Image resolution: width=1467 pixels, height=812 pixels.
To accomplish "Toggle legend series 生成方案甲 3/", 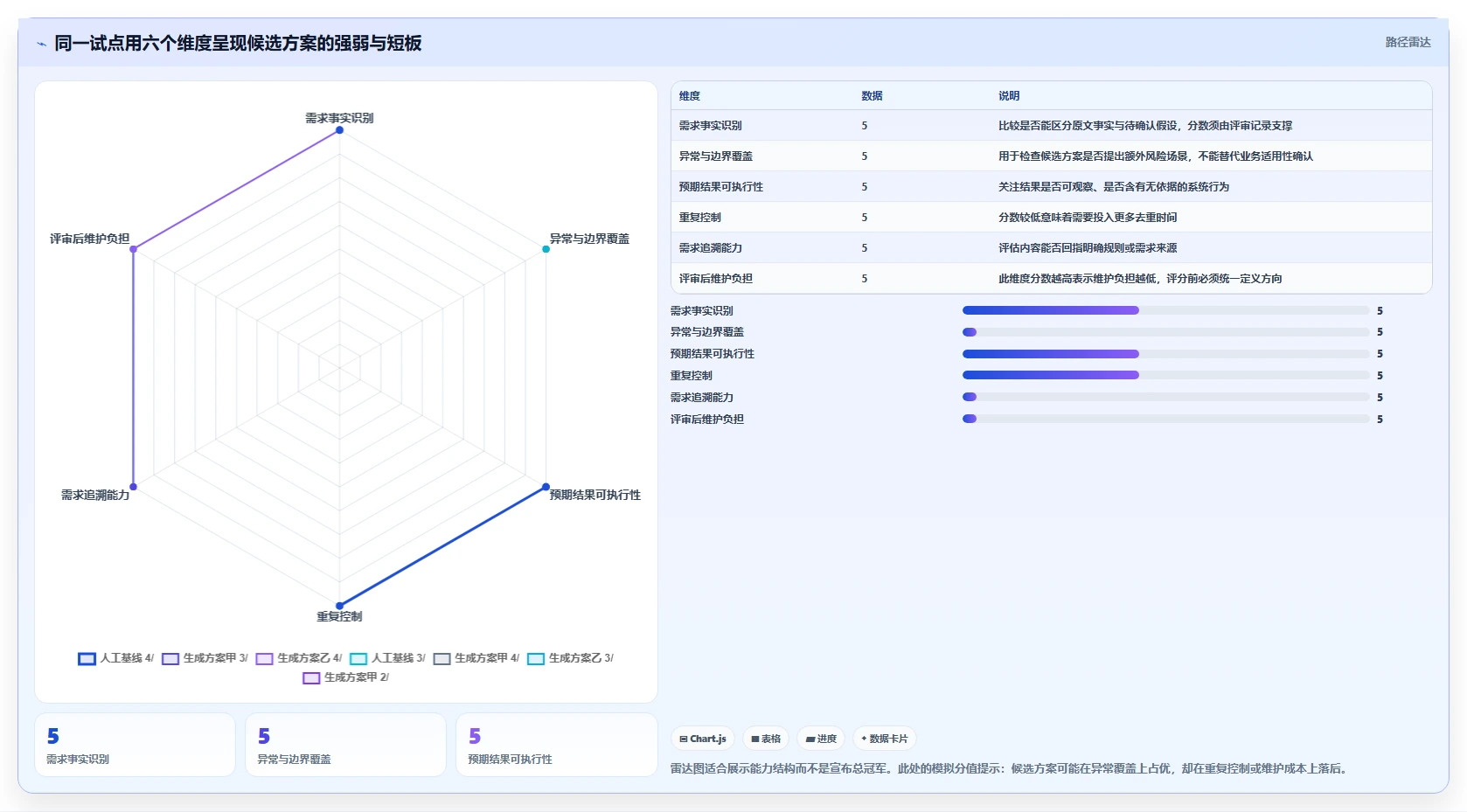I will 205,658.
